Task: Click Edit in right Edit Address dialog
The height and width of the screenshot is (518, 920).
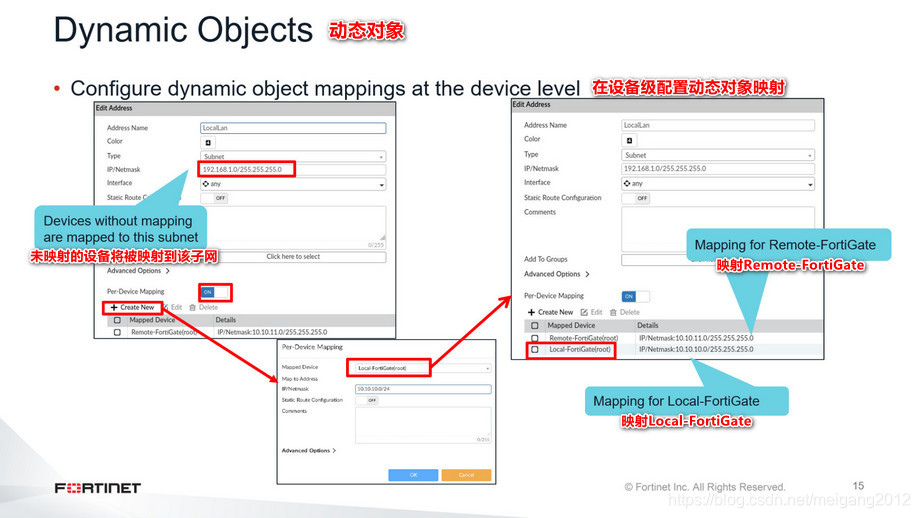Action: [x=591, y=312]
